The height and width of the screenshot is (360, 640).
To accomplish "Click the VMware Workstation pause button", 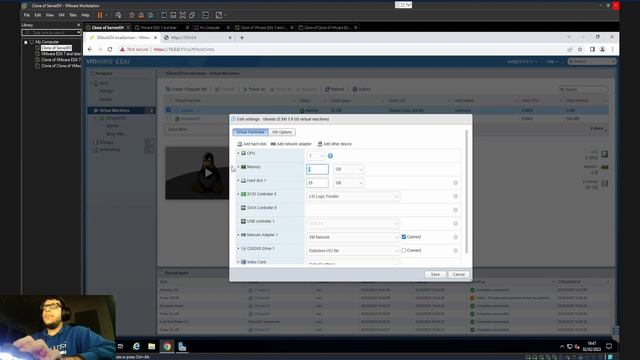I will pyautogui.click(x=100, y=15).
